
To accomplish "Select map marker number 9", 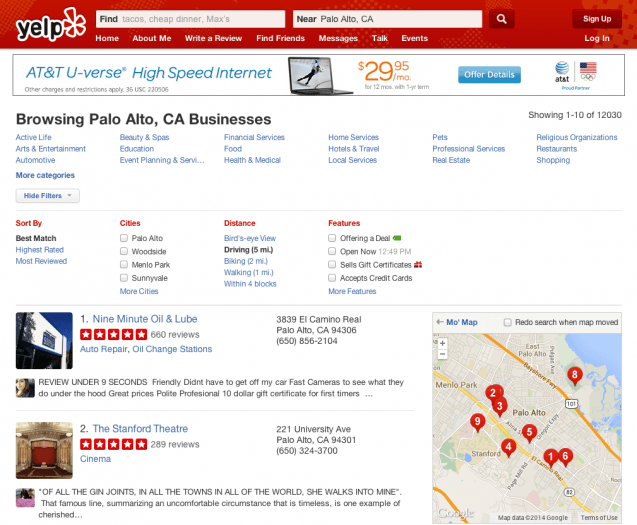I will 478,422.
